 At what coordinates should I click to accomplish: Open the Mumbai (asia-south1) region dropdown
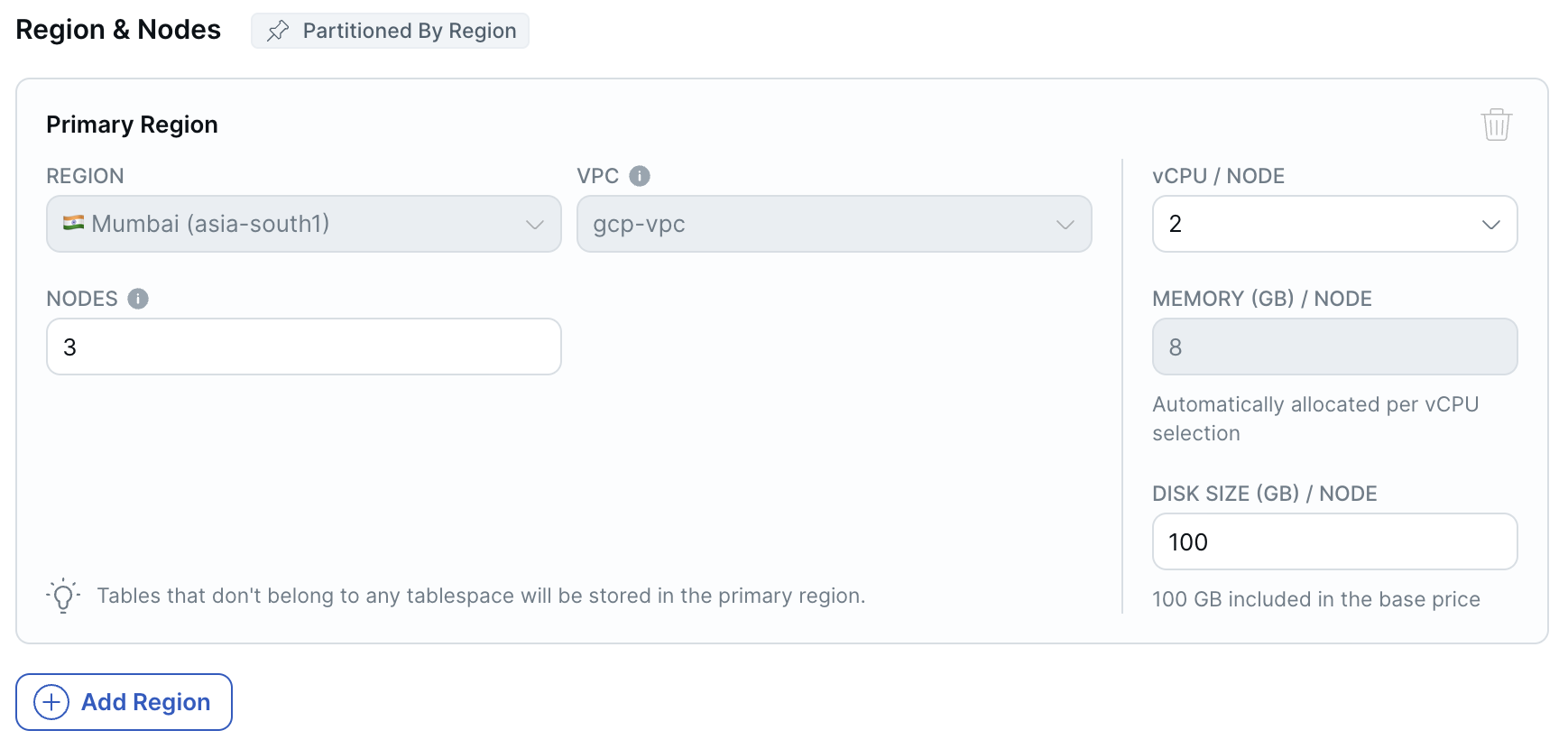tap(303, 224)
